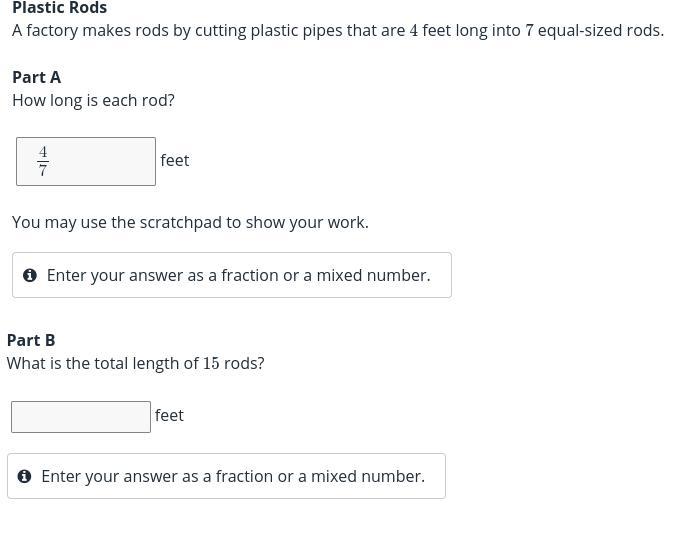Image resolution: width=697 pixels, height=549 pixels.
Task: Click the Part A hint message text
Action: point(238,275)
